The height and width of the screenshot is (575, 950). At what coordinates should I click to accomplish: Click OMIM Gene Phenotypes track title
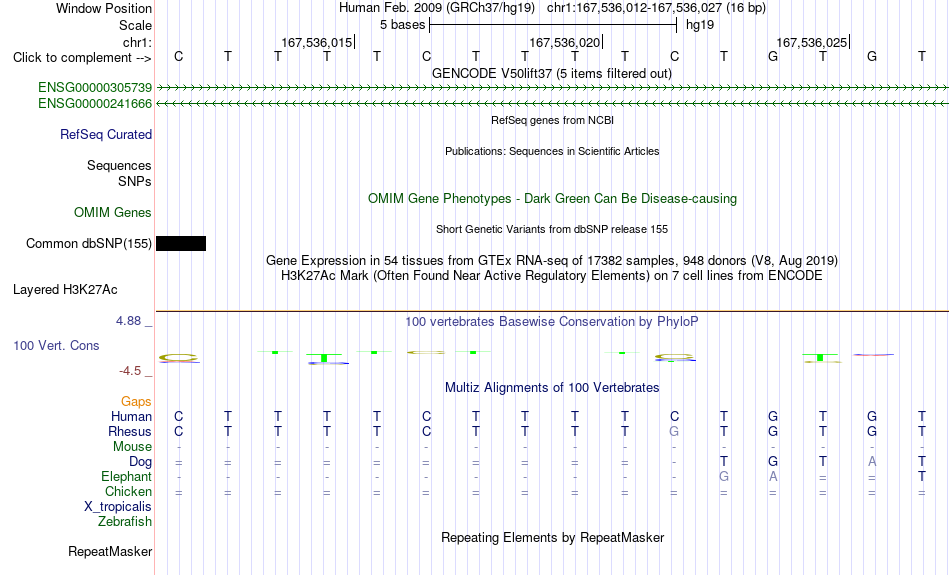coord(552,199)
